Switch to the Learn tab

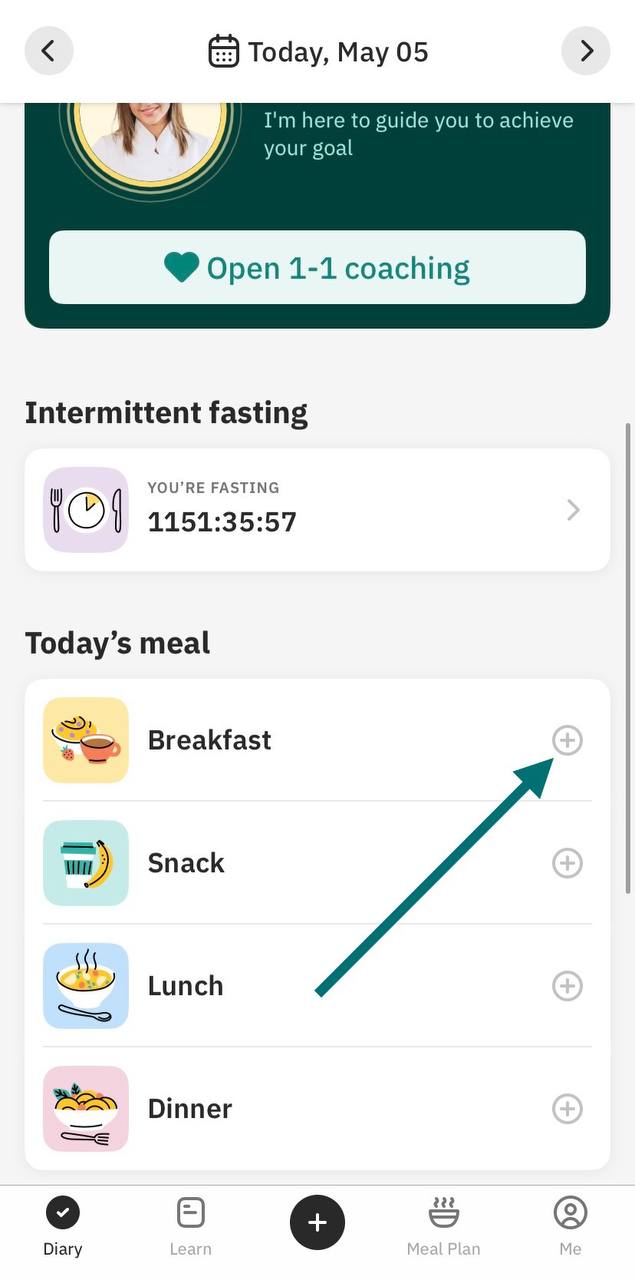(x=190, y=1227)
